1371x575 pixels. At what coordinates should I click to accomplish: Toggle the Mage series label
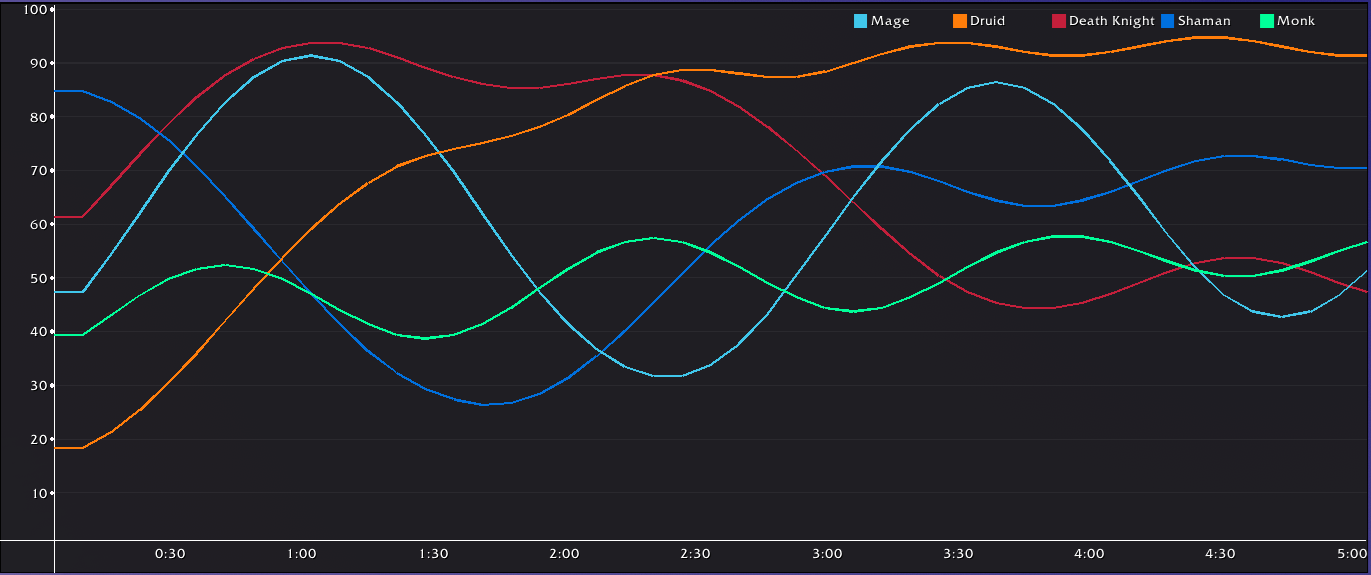890,21
